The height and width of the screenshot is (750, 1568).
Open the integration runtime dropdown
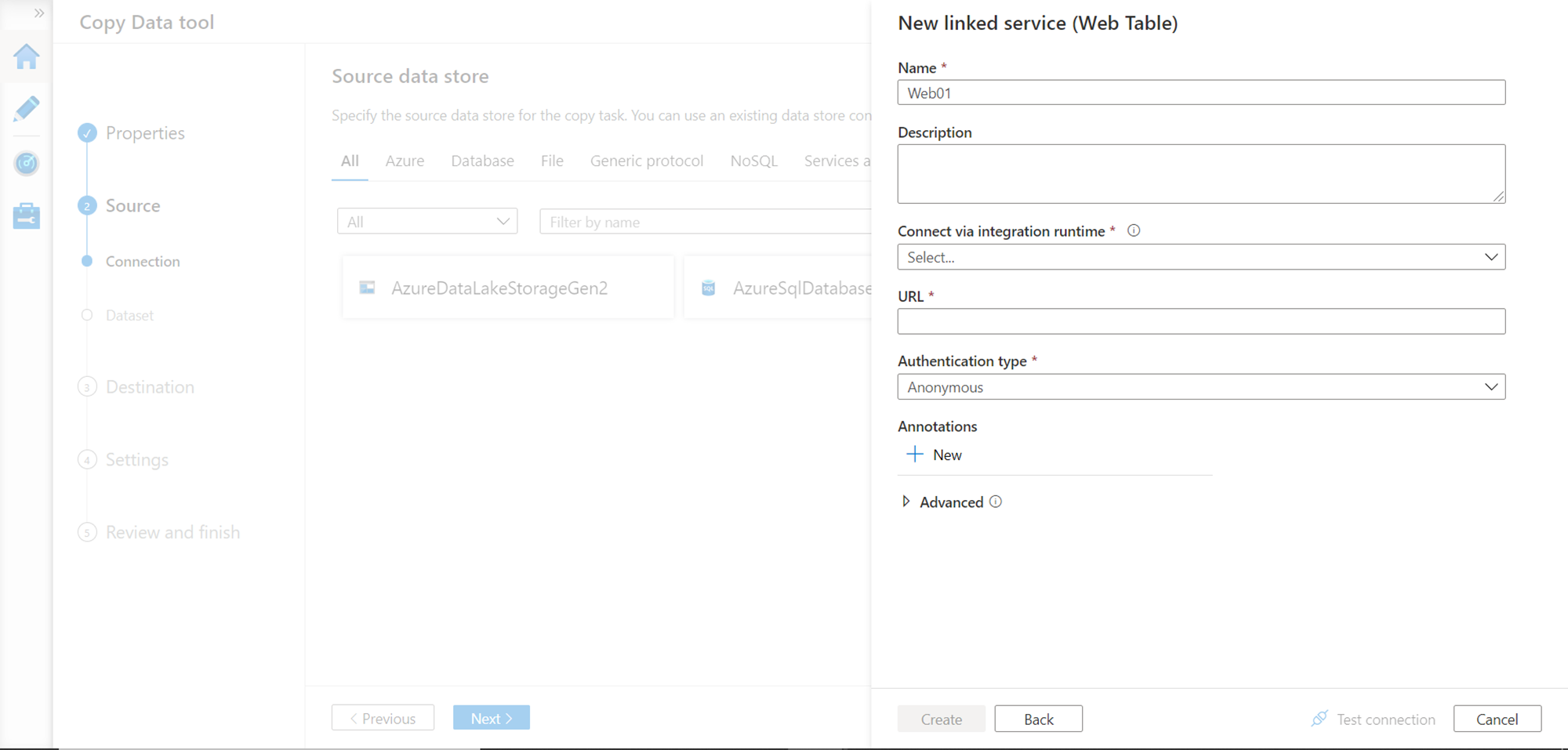(x=1200, y=257)
